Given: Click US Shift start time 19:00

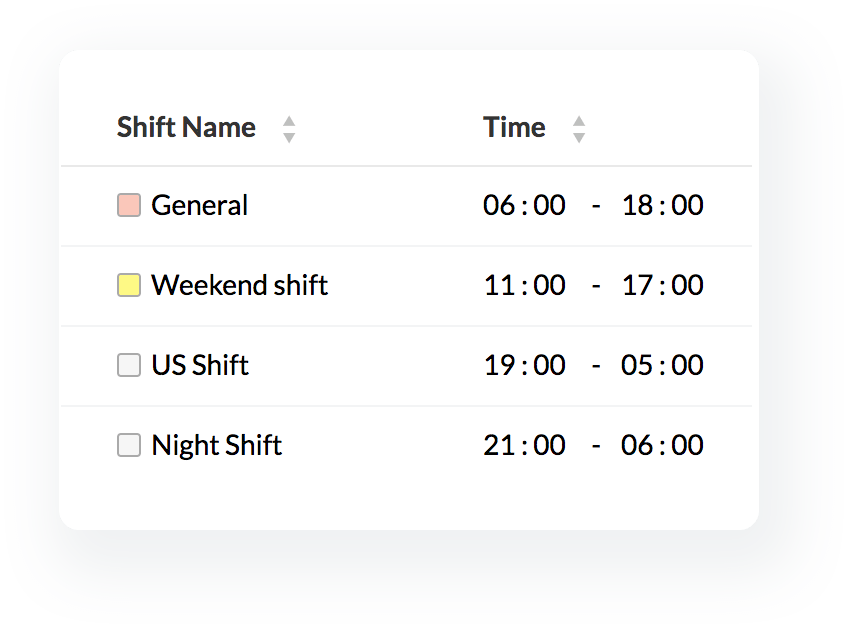Looking at the screenshot, I should [x=524, y=366].
